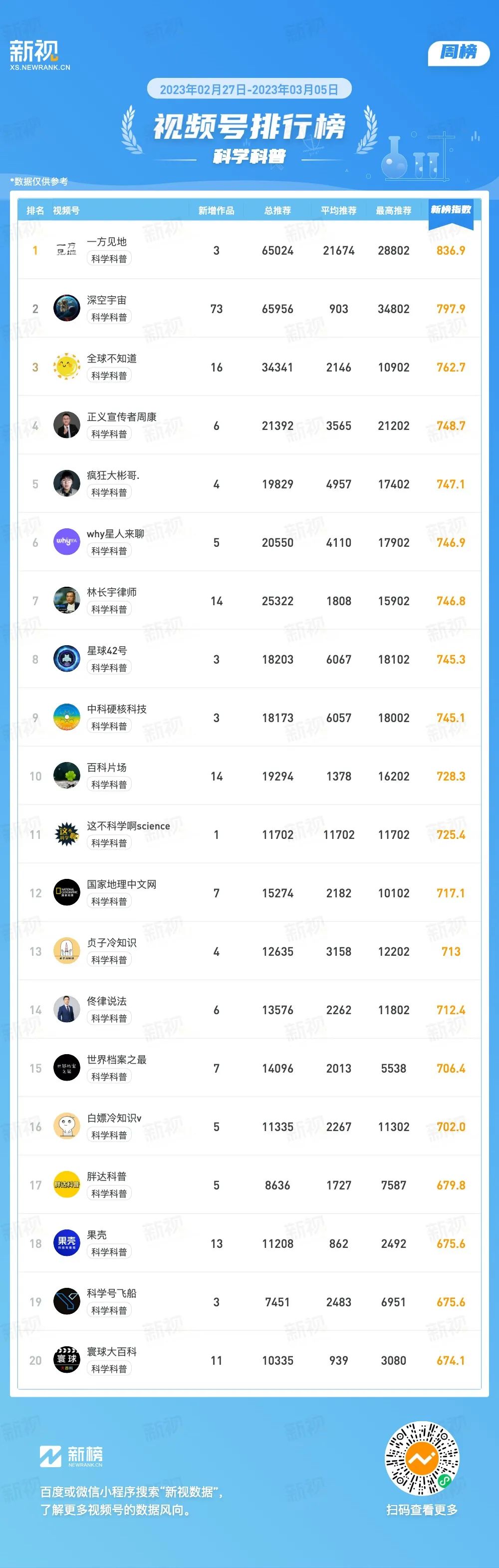Click the 深空宇宙 channel avatar
This screenshot has width=499, height=1568.
click(66, 309)
